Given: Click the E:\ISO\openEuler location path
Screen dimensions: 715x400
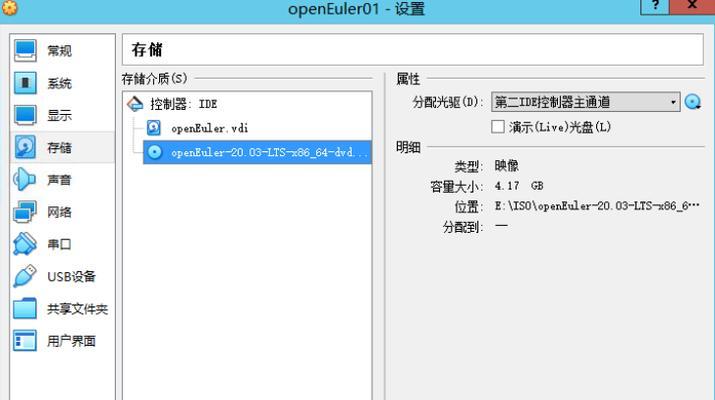Looking at the screenshot, I should point(597,206).
